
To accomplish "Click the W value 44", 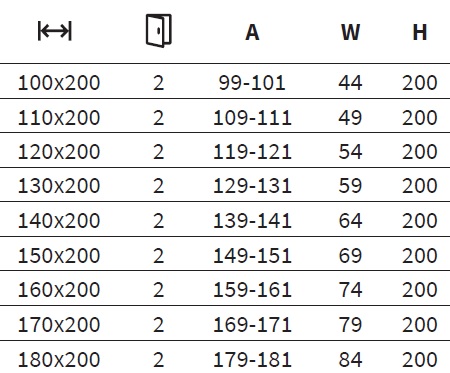I will click(x=350, y=83).
